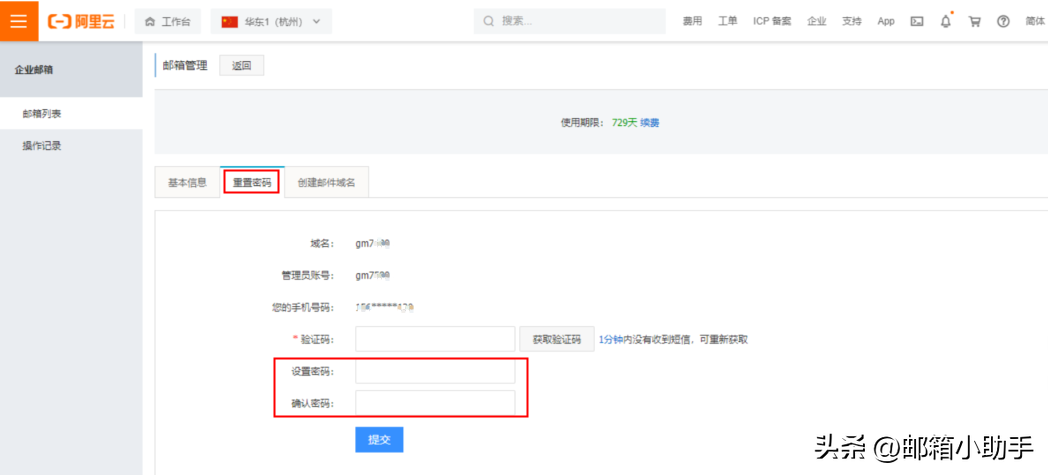The image size is (1048, 475).
Task: Click the 设置密码 input field
Action: click(x=435, y=371)
